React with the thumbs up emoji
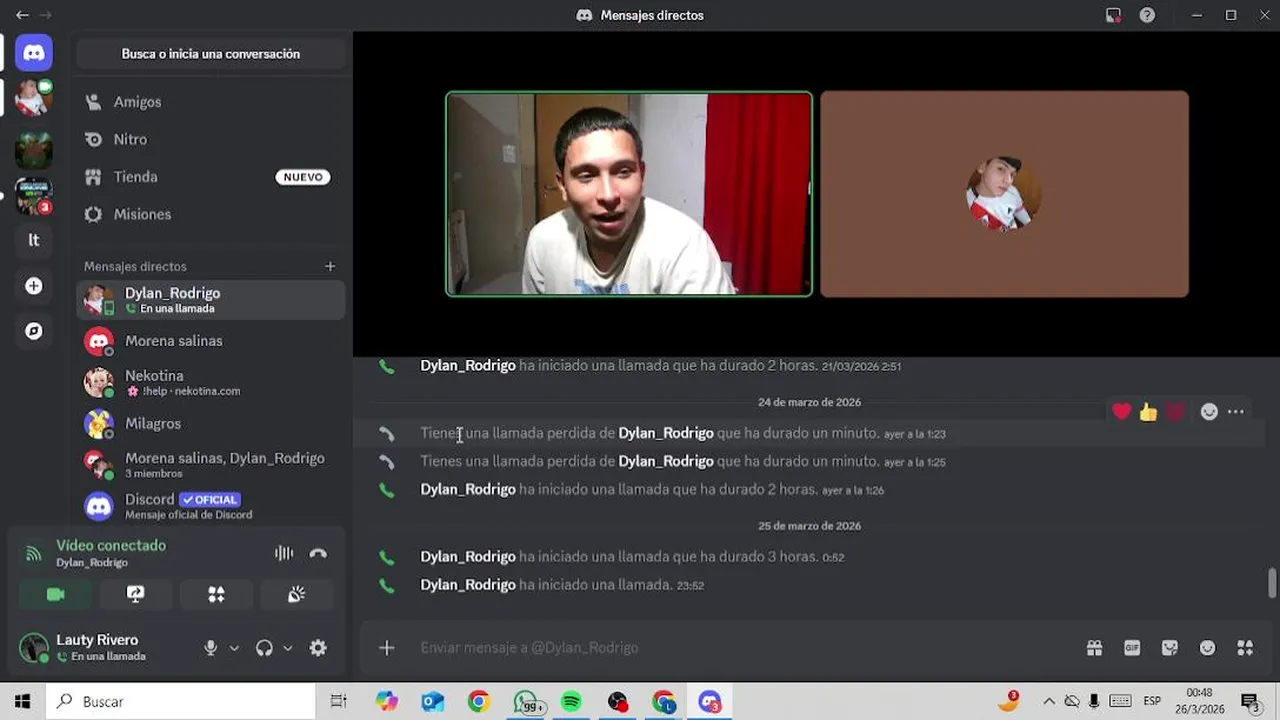 [1148, 411]
